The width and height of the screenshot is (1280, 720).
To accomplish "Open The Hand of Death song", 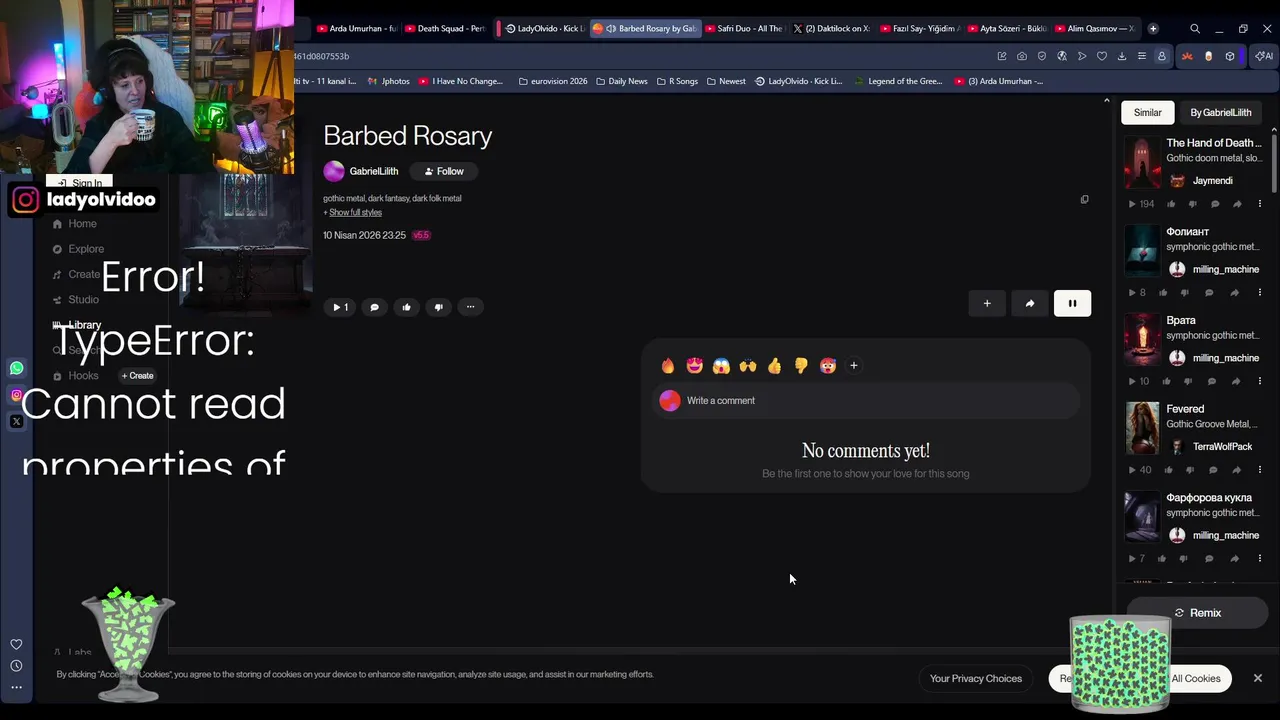I will click(1213, 143).
